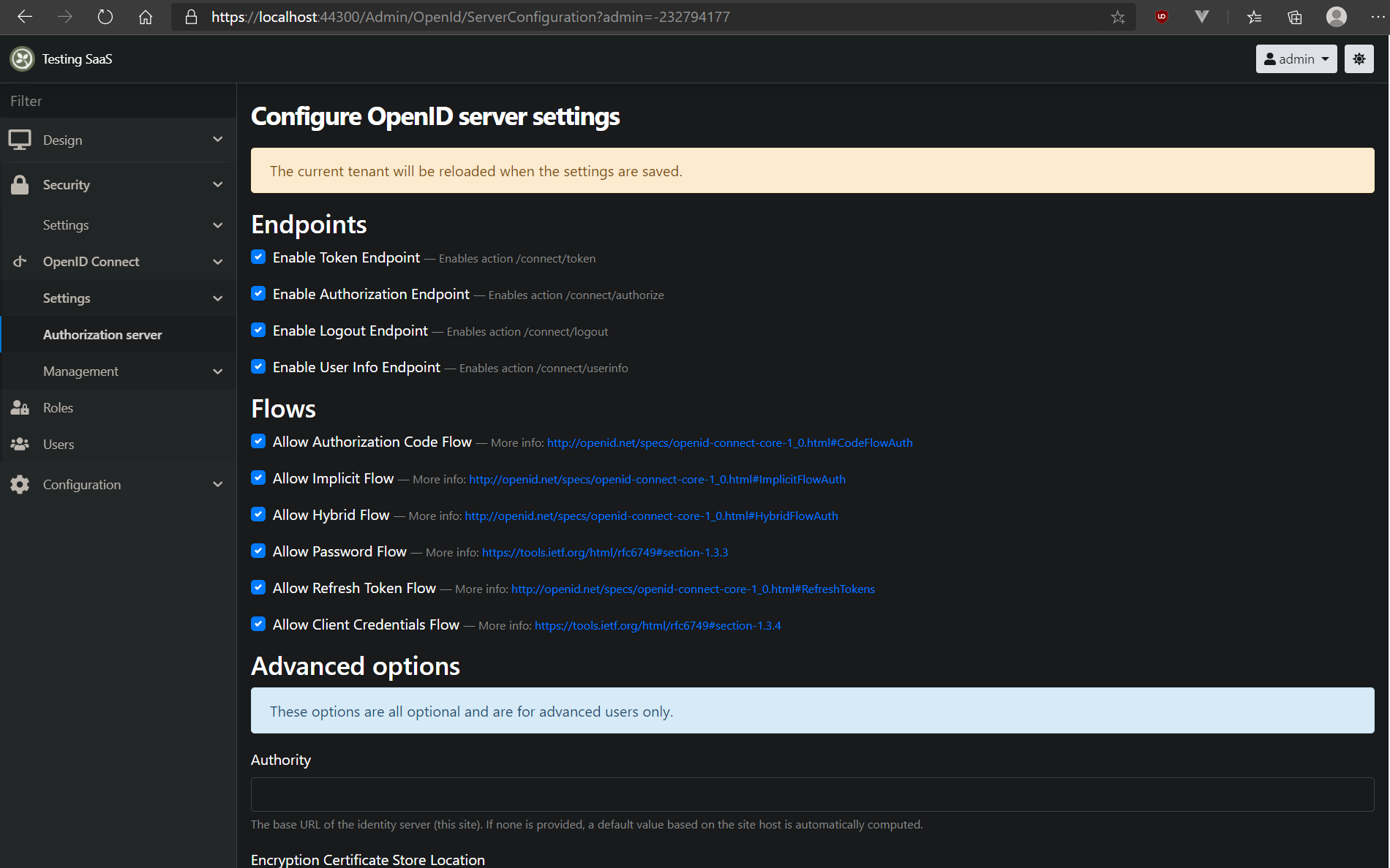This screenshot has width=1390, height=868.
Task: Open the top-right settings gear
Action: (1359, 59)
